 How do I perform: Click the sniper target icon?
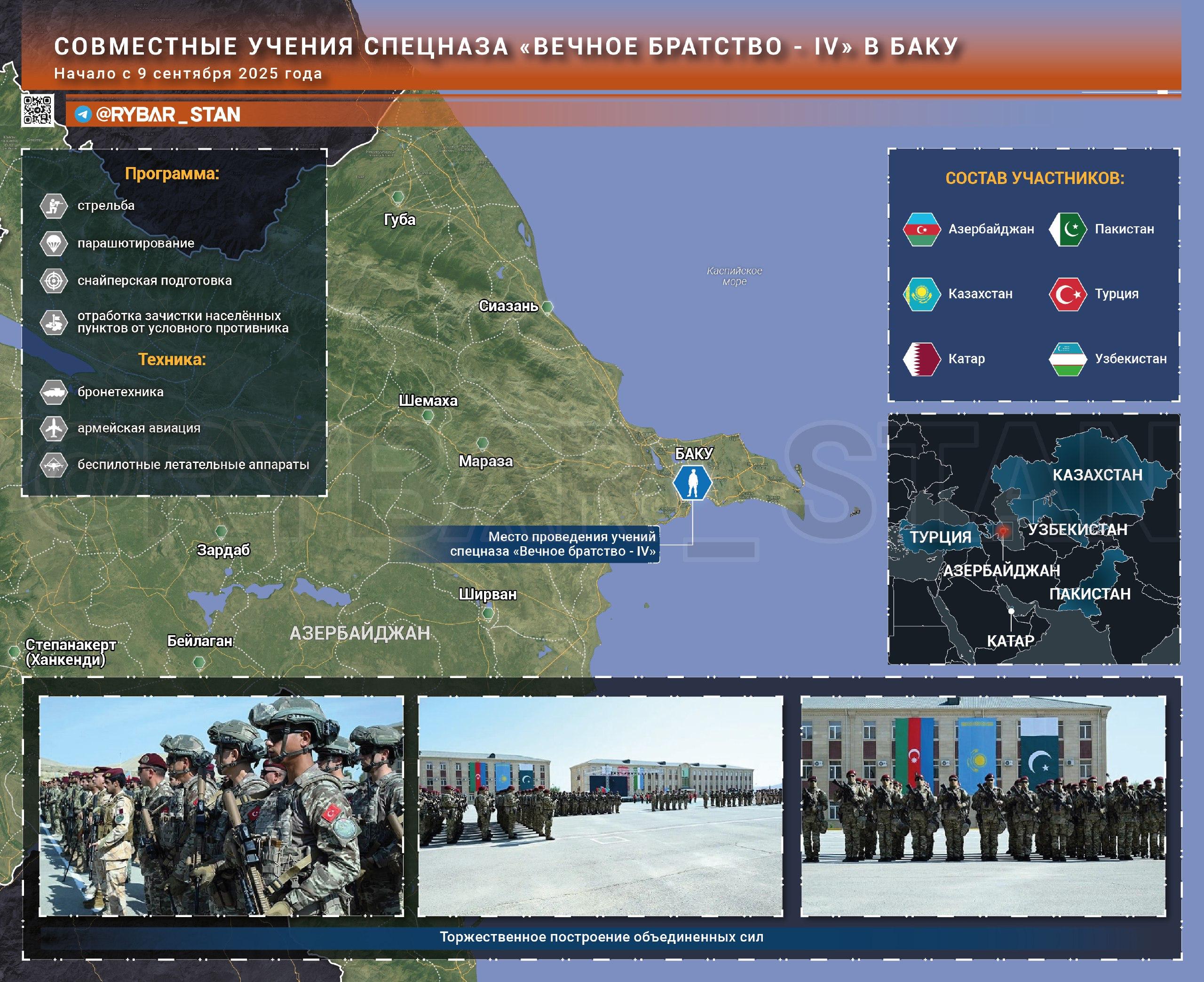[54, 280]
